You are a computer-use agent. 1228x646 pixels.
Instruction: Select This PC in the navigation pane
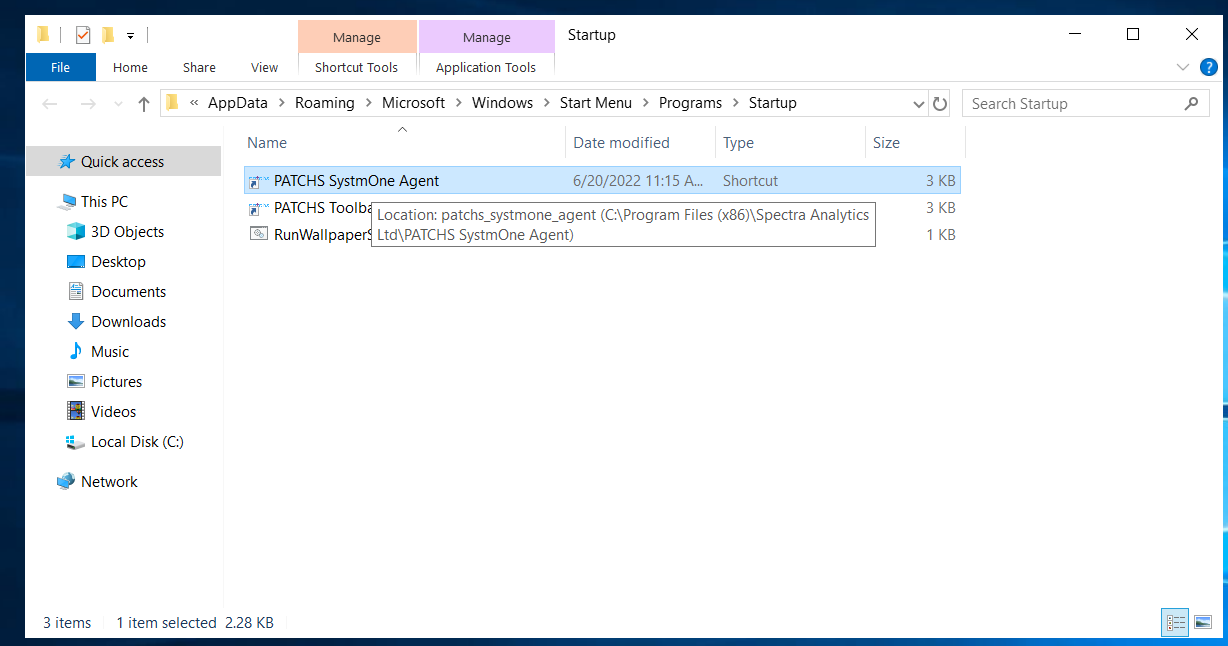[104, 202]
